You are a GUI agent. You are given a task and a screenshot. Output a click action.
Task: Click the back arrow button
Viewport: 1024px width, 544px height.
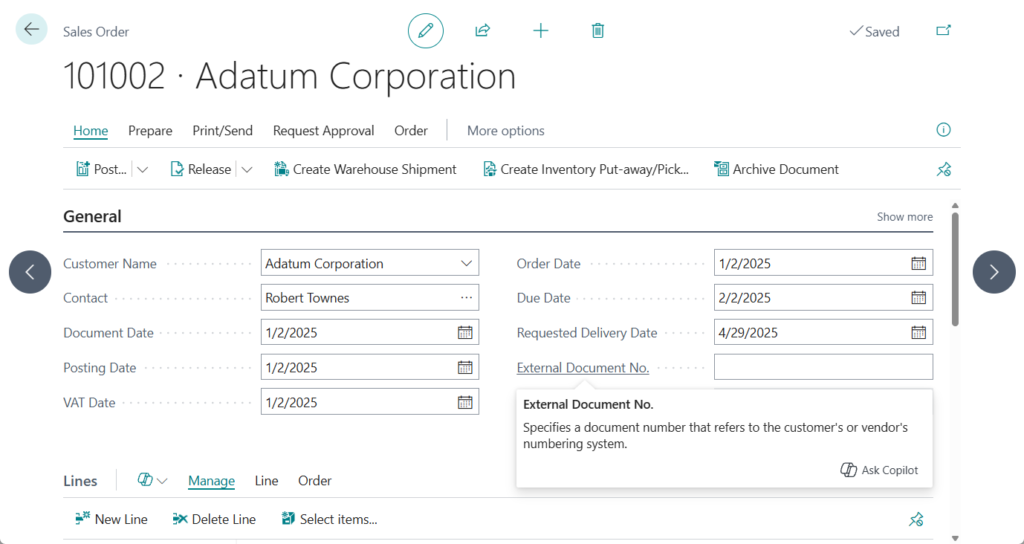[x=31, y=30]
